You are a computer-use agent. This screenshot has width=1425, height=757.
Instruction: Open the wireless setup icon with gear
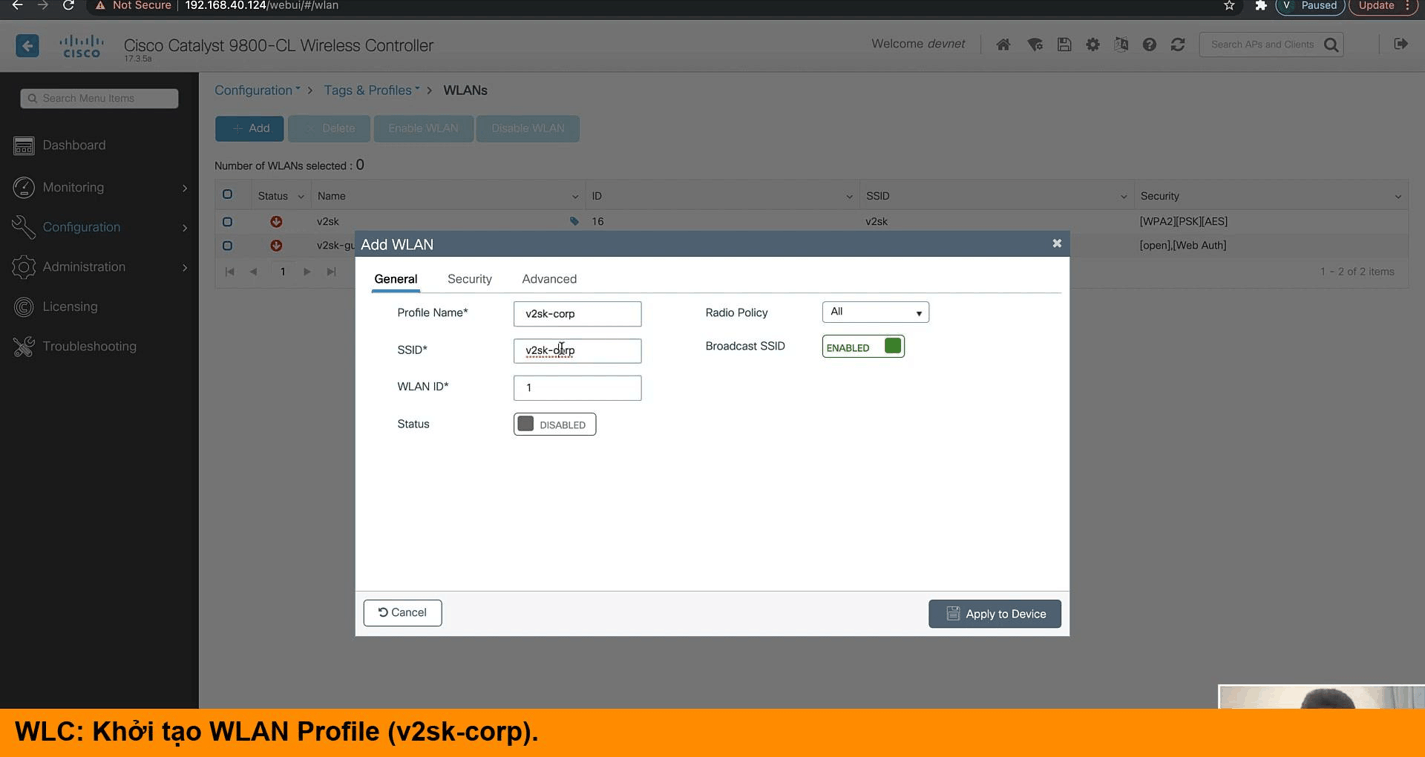point(1035,44)
